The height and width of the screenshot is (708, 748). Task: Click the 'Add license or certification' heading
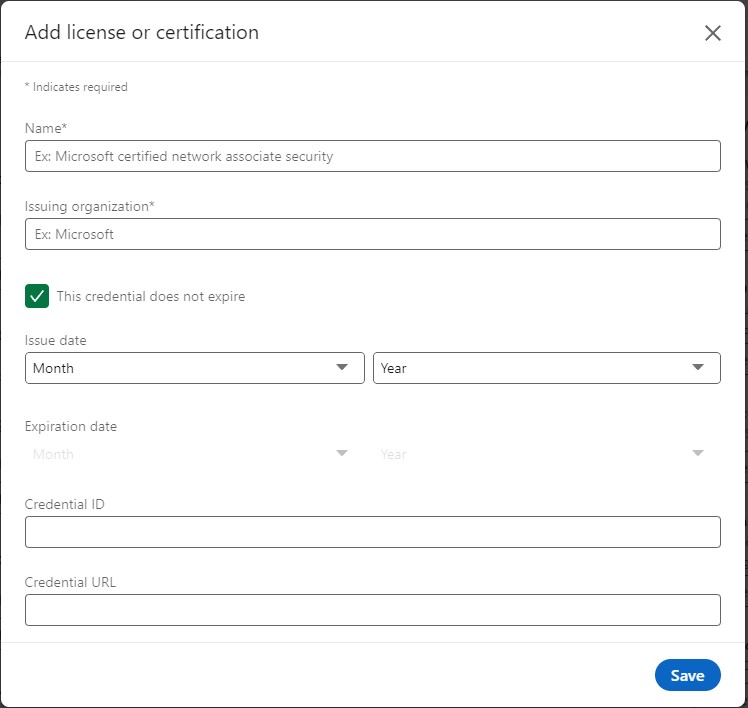pyautogui.click(x=142, y=32)
